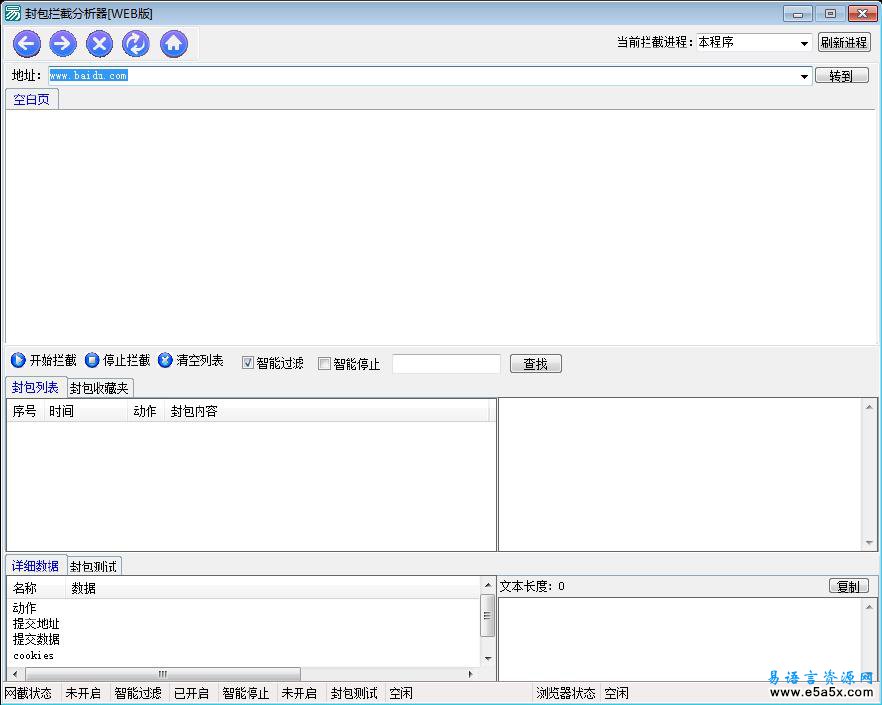The width and height of the screenshot is (882, 705).
Task: Click the packet content pane scroll-up arrow
Action: click(x=869, y=407)
